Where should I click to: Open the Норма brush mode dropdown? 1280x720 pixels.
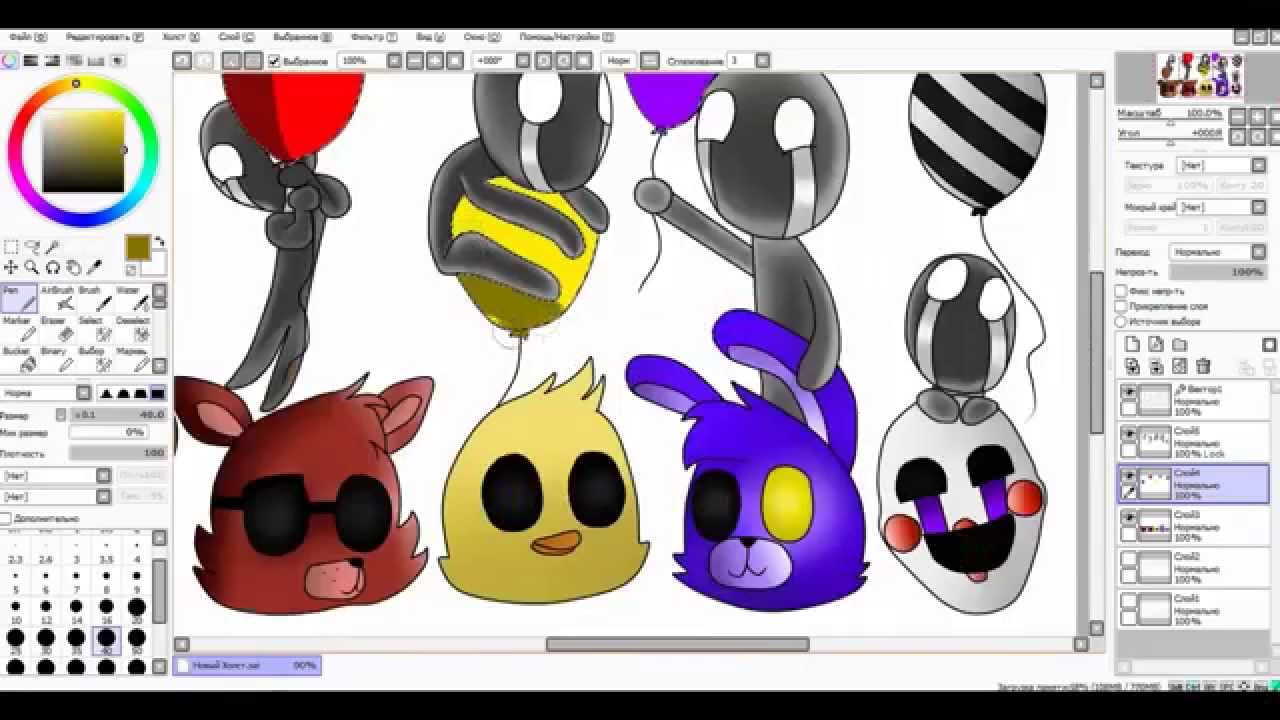[46, 394]
